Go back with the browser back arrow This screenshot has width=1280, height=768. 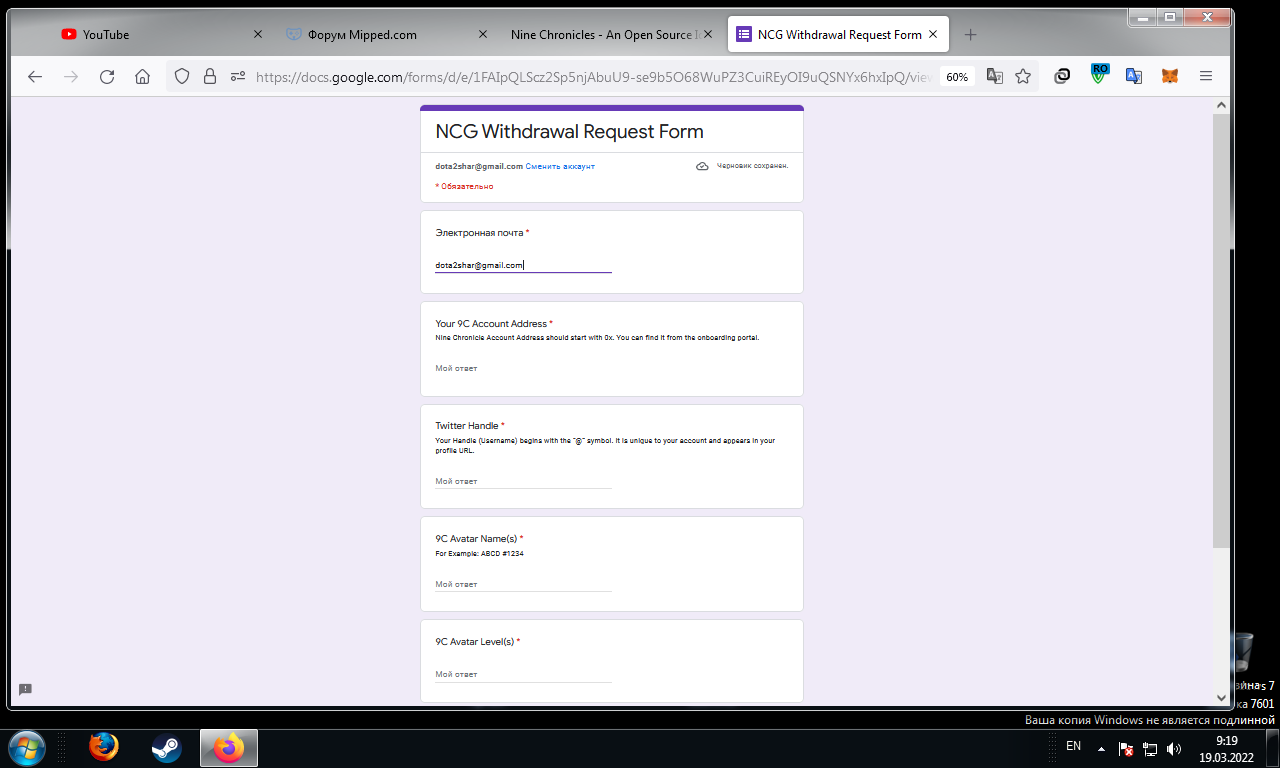pos(35,76)
